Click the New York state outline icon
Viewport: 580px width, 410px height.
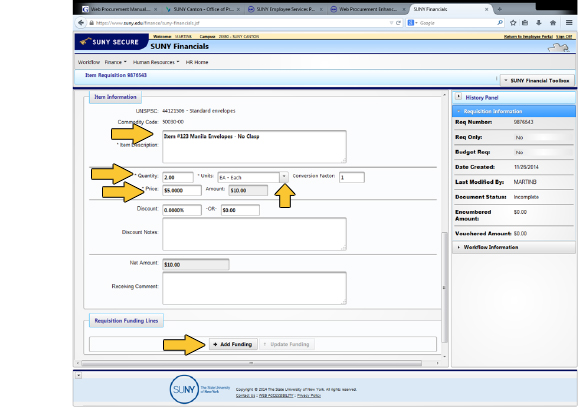tap(558, 47)
